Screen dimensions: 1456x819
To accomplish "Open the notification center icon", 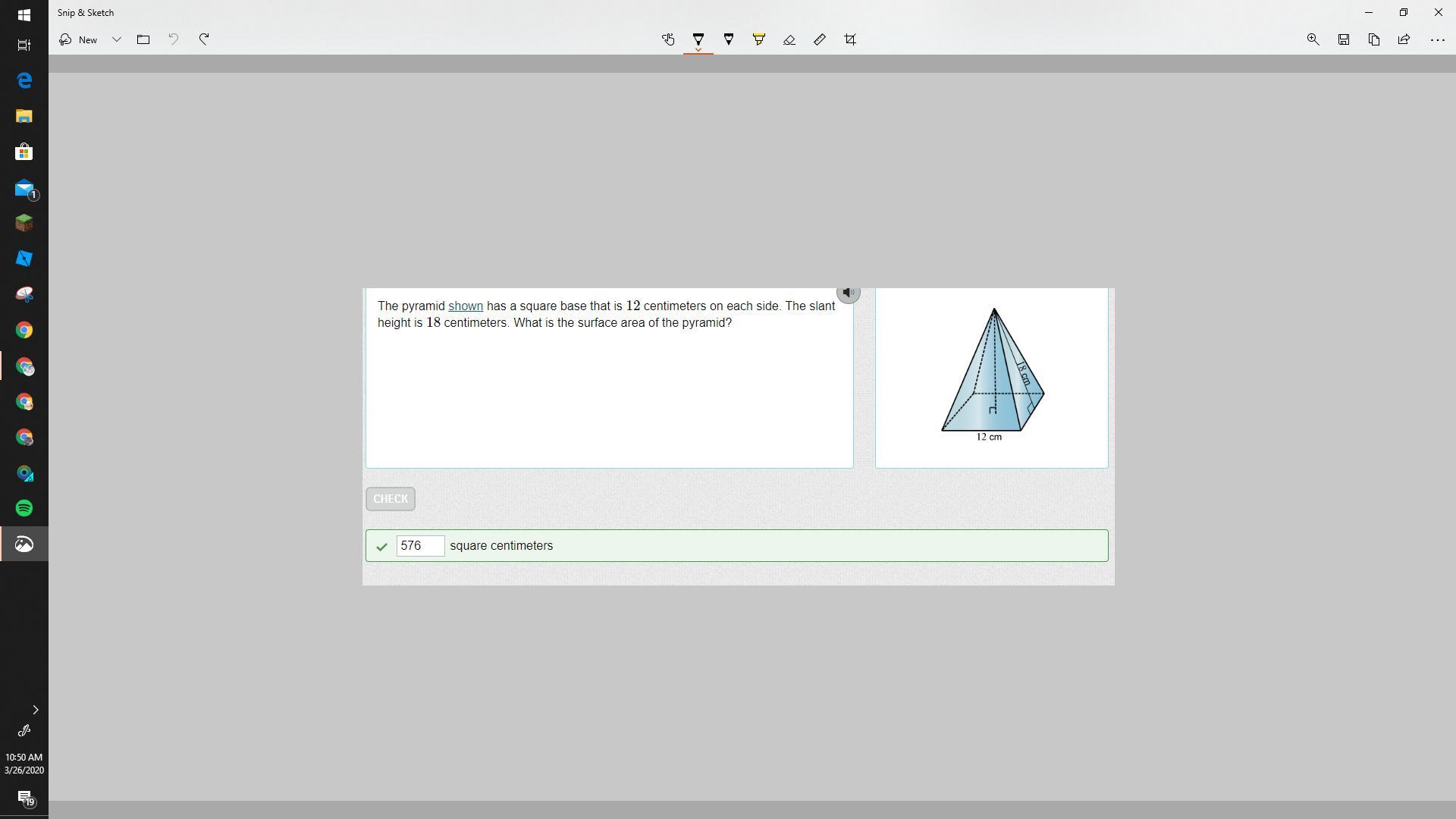I will pyautogui.click(x=24, y=798).
